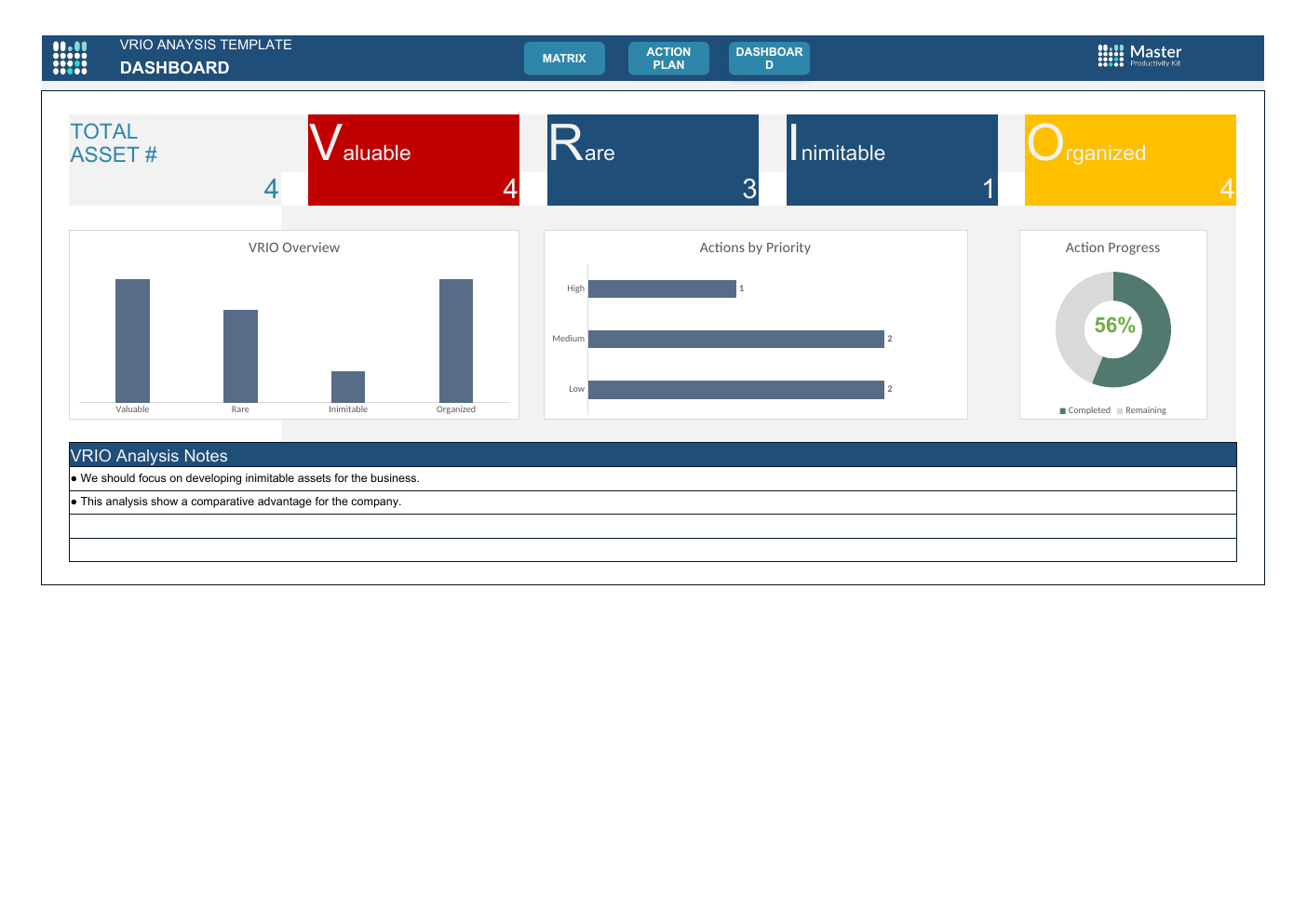This screenshot has width=1307, height=924.
Task: Click the Action Progress chart title
Action: coord(1112,248)
